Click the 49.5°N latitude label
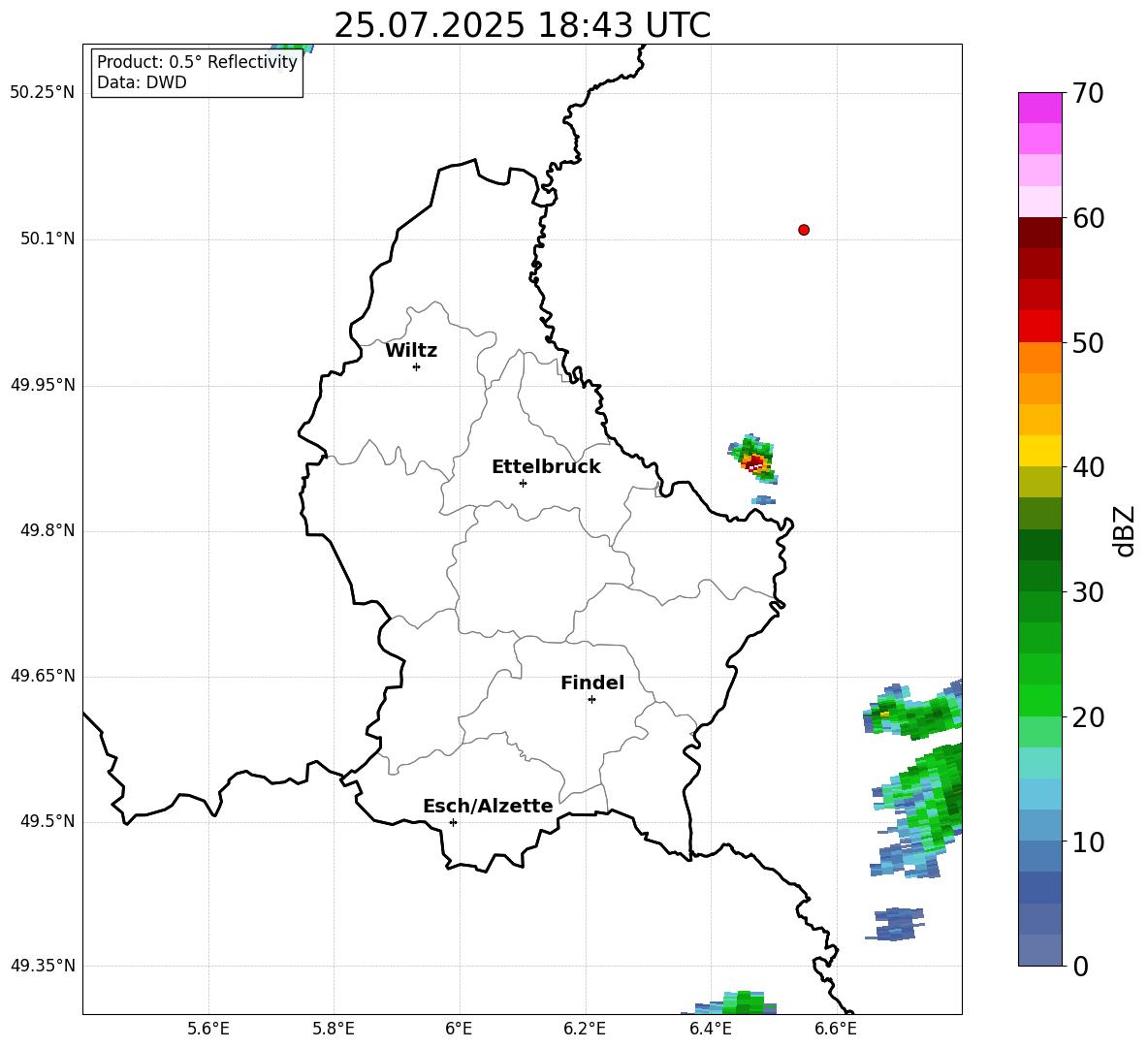Viewport: 1148px width, 1048px height. click(47, 821)
